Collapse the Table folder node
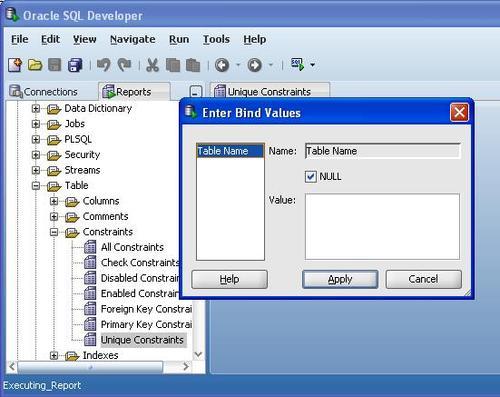500x397 pixels. coord(36,186)
